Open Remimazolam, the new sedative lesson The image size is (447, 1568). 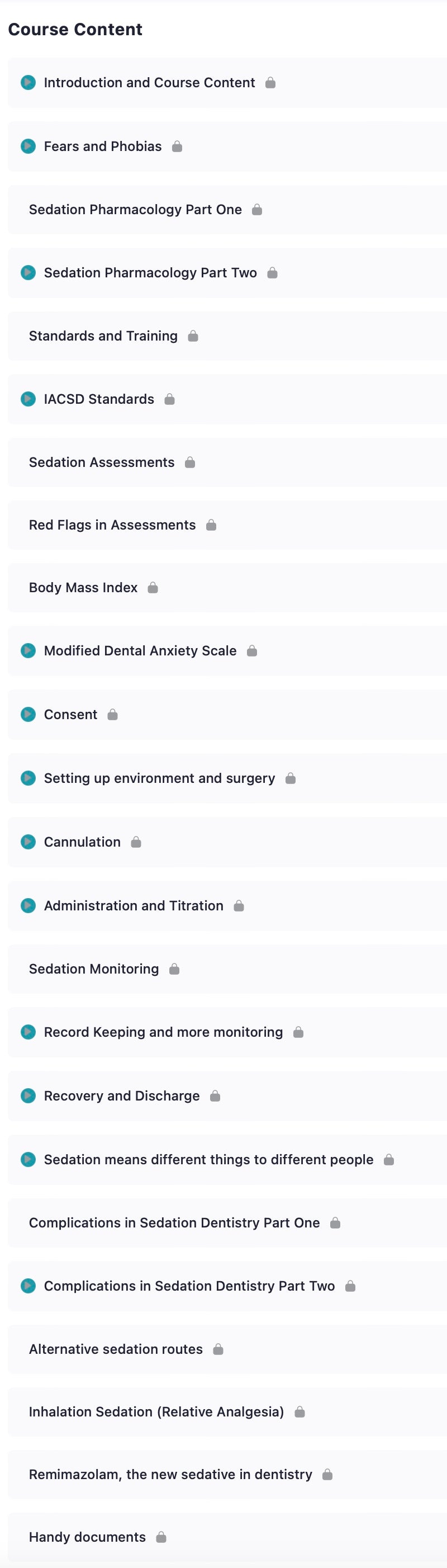170,1474
